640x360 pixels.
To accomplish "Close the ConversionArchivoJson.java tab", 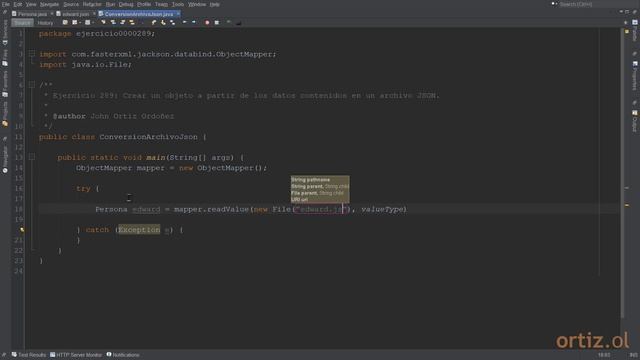I will 178,14.
